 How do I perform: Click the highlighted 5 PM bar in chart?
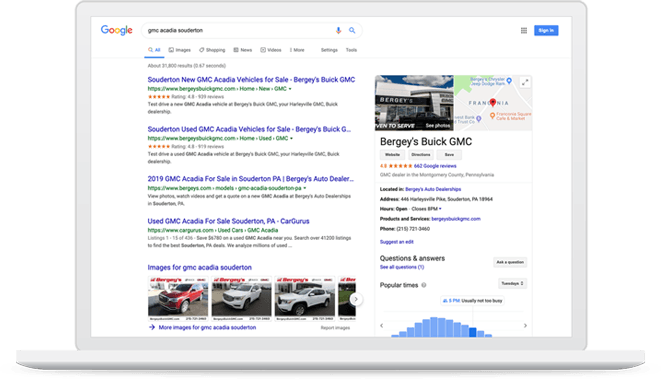[x=473, y=332]
